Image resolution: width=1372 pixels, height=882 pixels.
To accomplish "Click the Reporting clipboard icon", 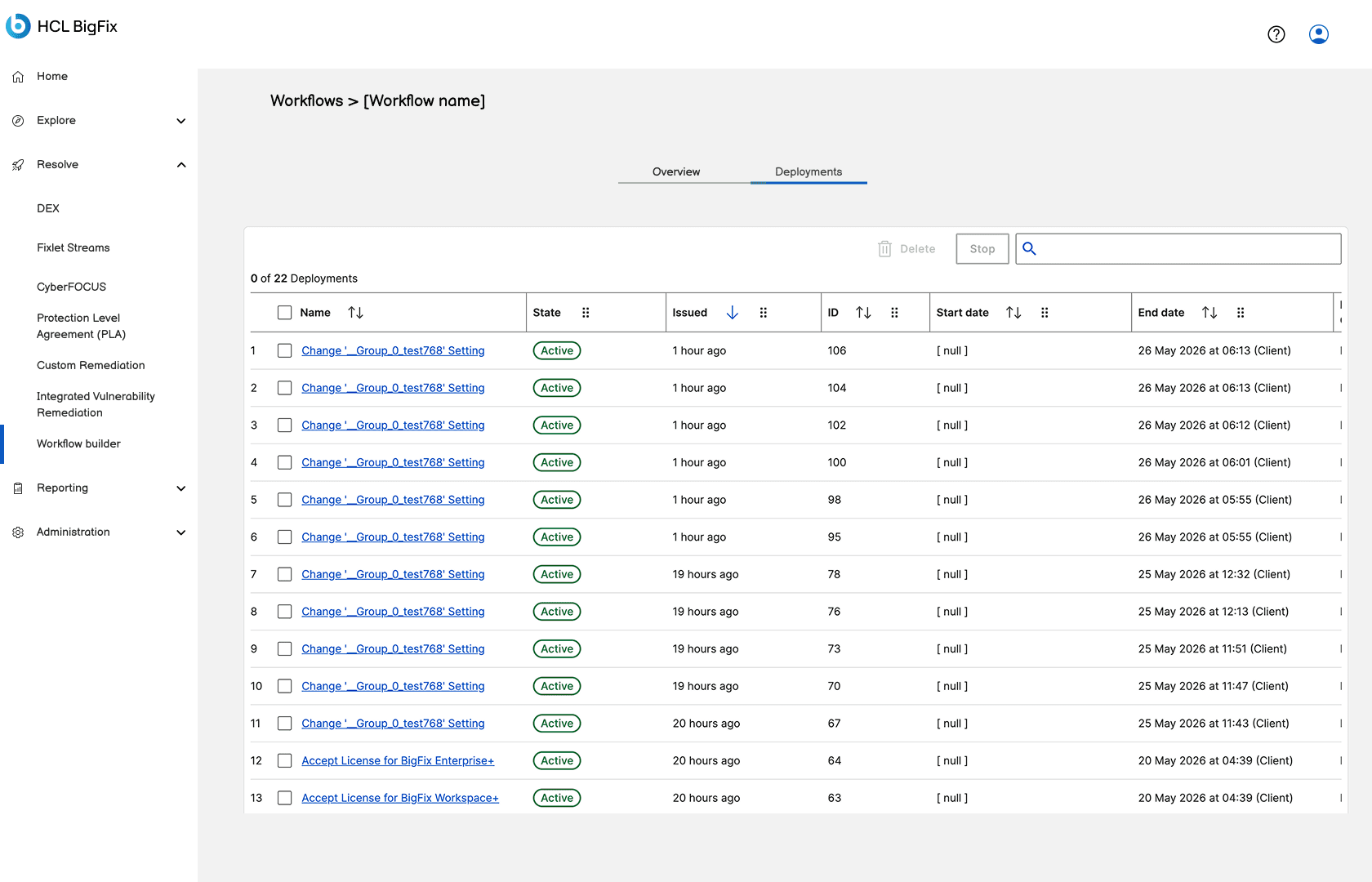I will 18,488.
